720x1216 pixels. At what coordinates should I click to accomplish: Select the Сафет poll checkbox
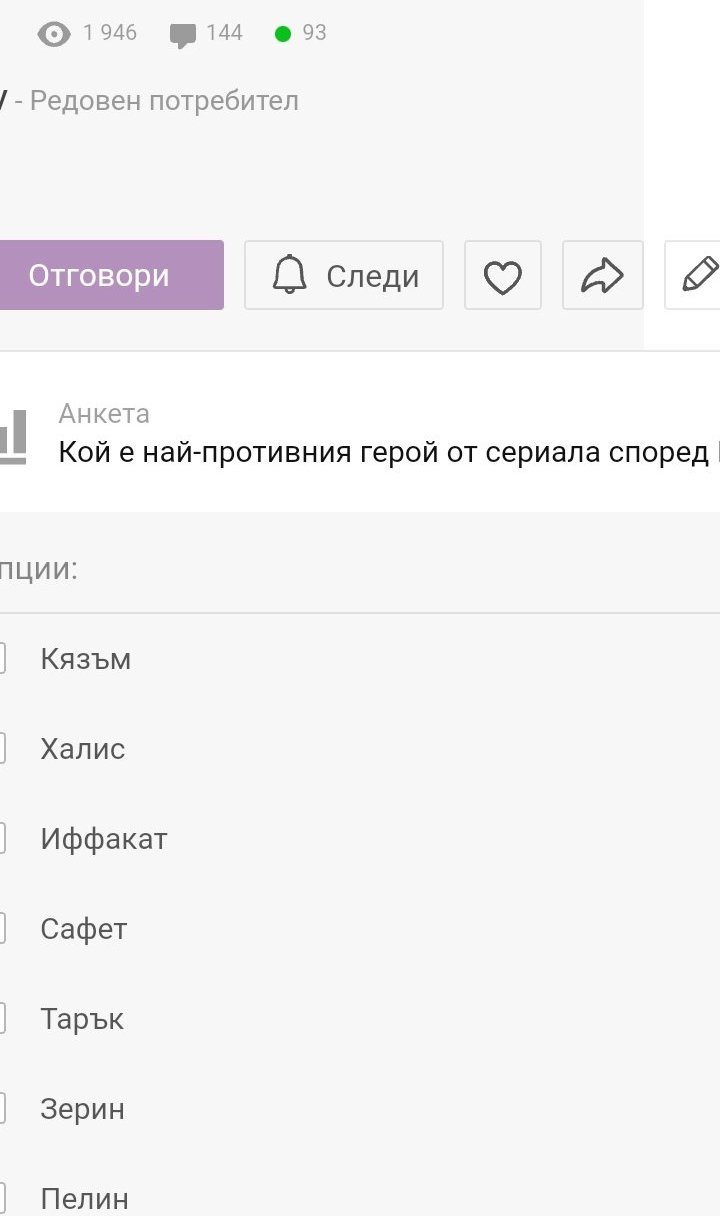click(3, 929)
